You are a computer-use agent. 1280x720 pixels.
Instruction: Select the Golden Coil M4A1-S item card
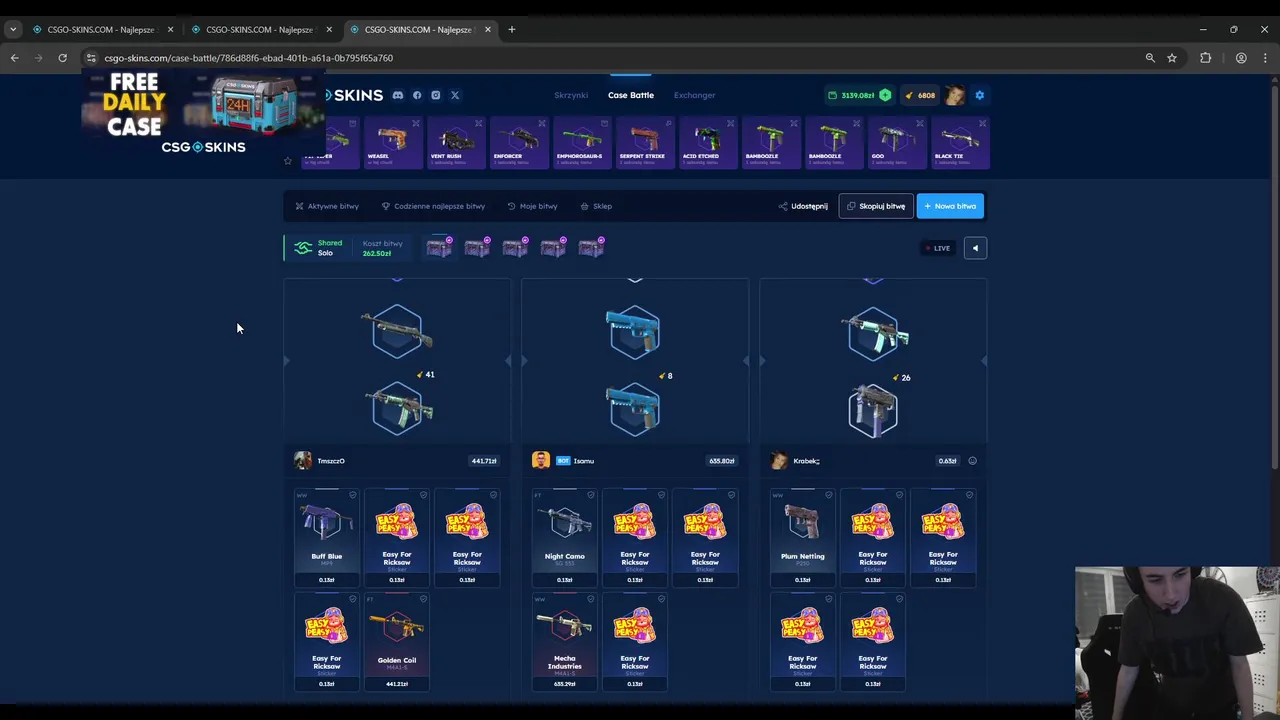(x=397, y=641)
